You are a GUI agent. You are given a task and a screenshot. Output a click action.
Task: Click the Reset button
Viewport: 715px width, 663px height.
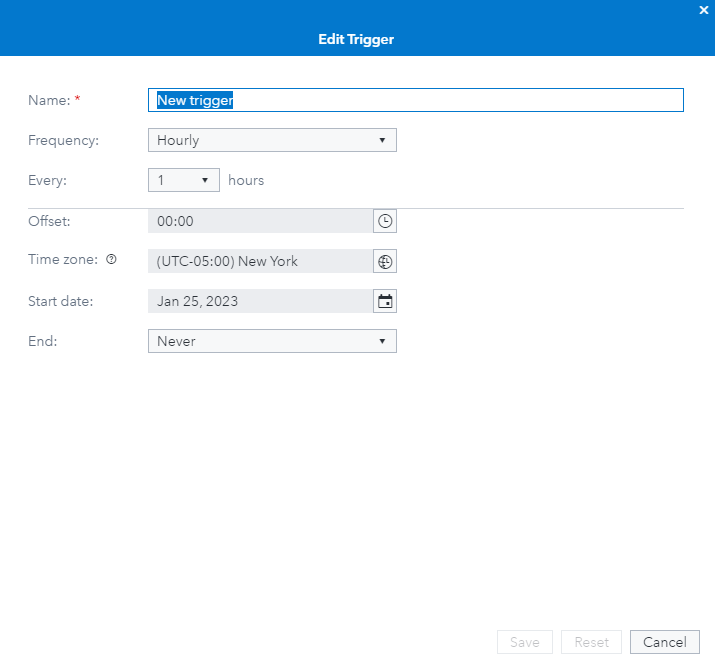(591, 642)
